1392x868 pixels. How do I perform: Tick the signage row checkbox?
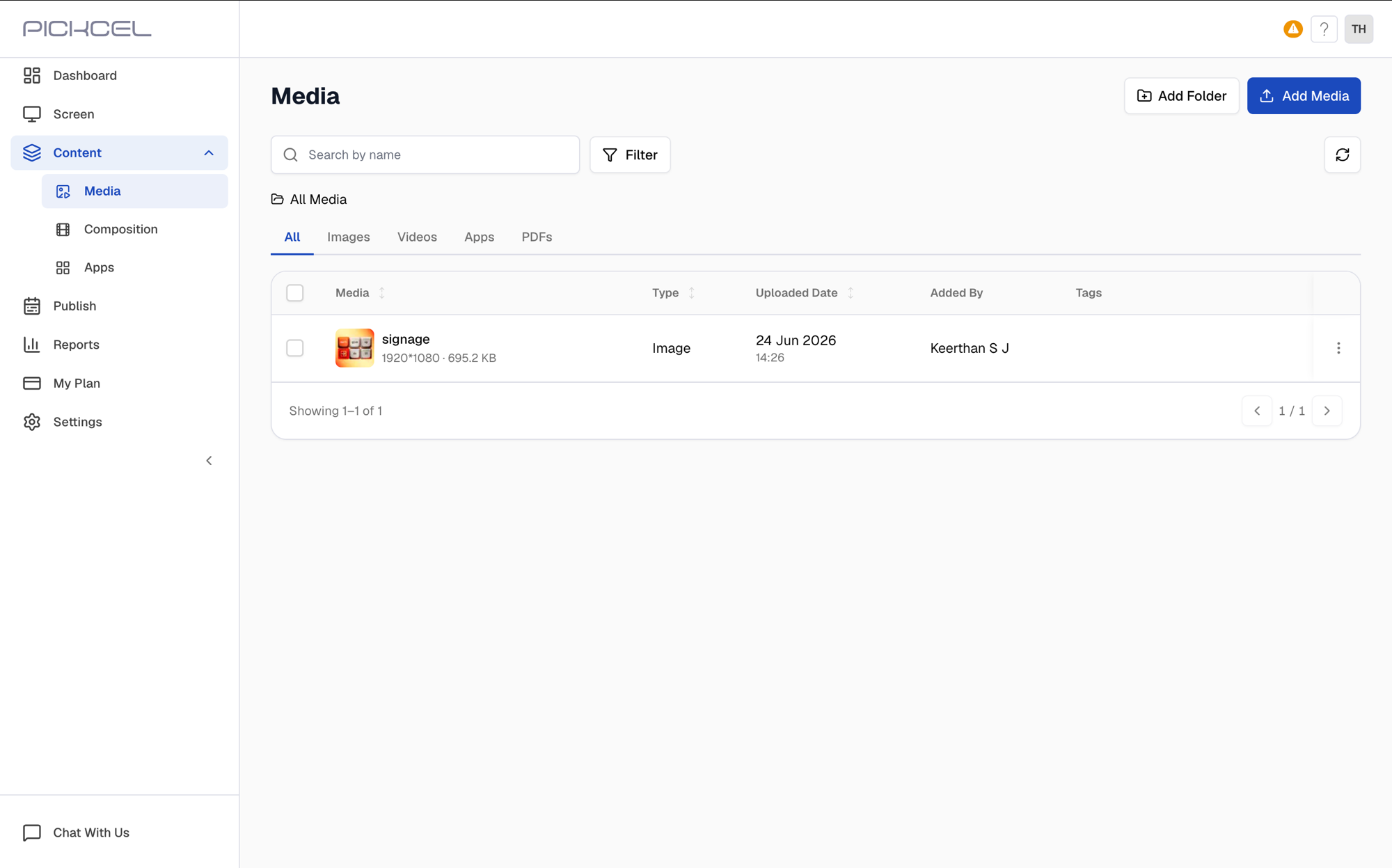[x=295, y=348]
